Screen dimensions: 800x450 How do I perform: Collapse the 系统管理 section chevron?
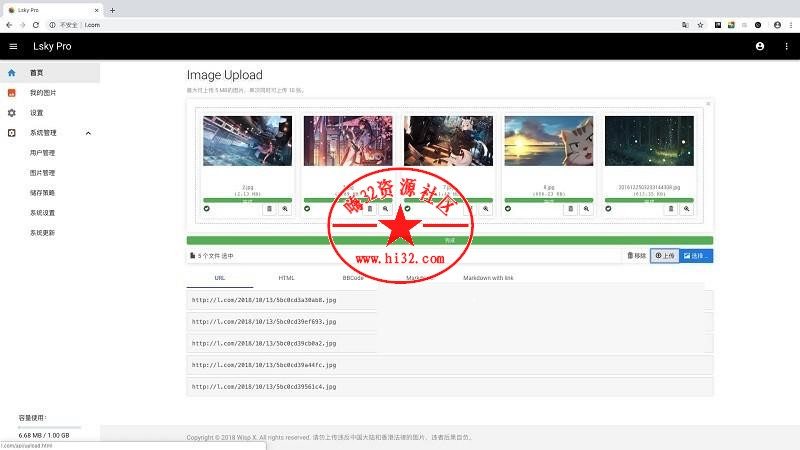(x=88, y=133)
